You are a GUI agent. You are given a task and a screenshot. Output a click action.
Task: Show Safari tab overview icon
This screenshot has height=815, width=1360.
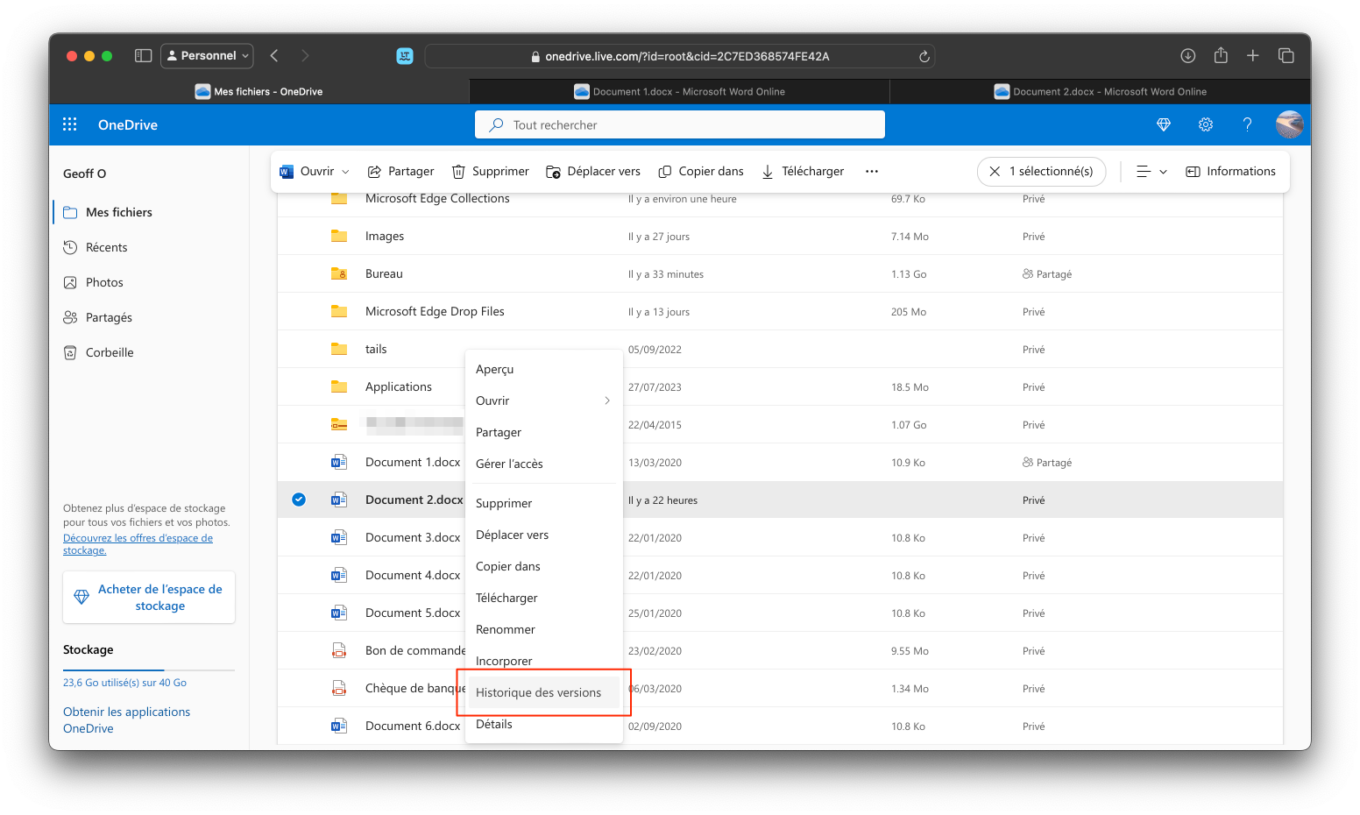[x=1286, y=56]
